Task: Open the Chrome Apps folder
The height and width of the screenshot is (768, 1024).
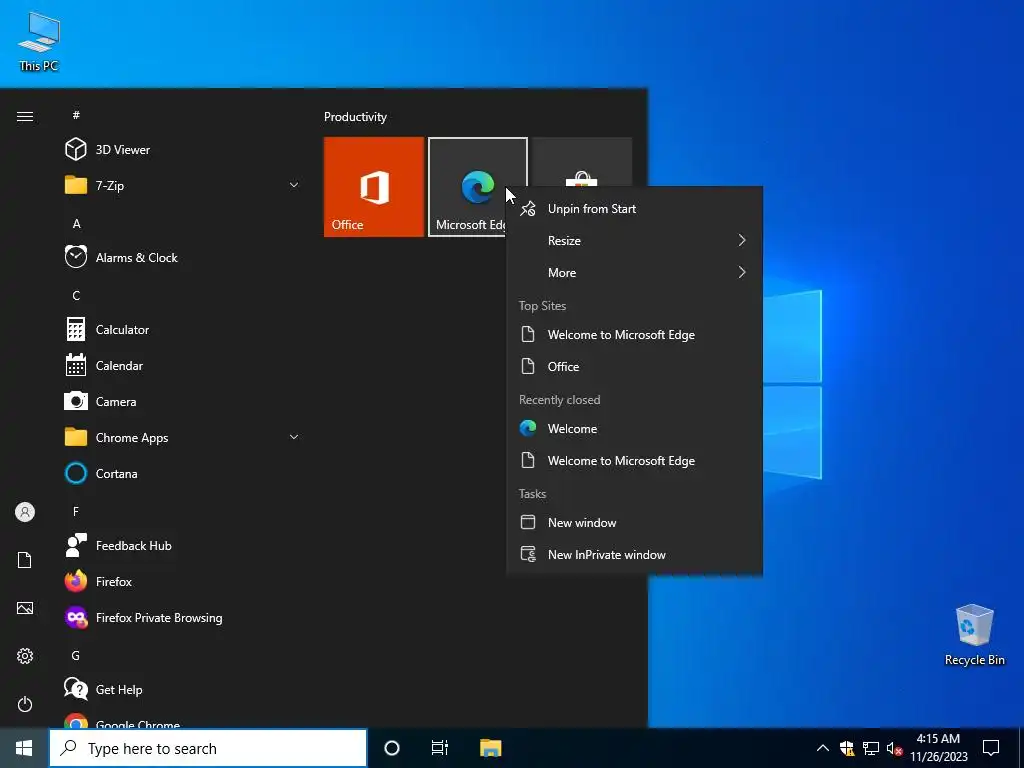Action: 183,438
